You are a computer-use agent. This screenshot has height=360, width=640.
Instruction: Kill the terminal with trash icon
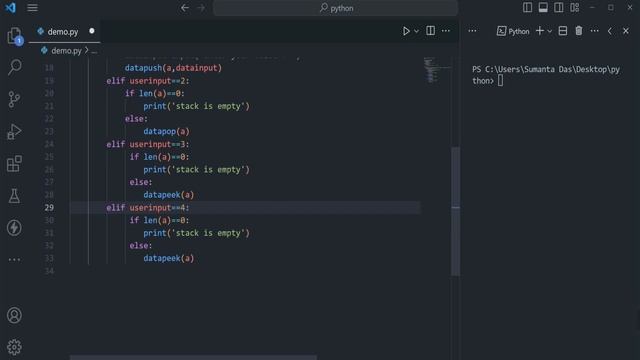pos(579,31)
